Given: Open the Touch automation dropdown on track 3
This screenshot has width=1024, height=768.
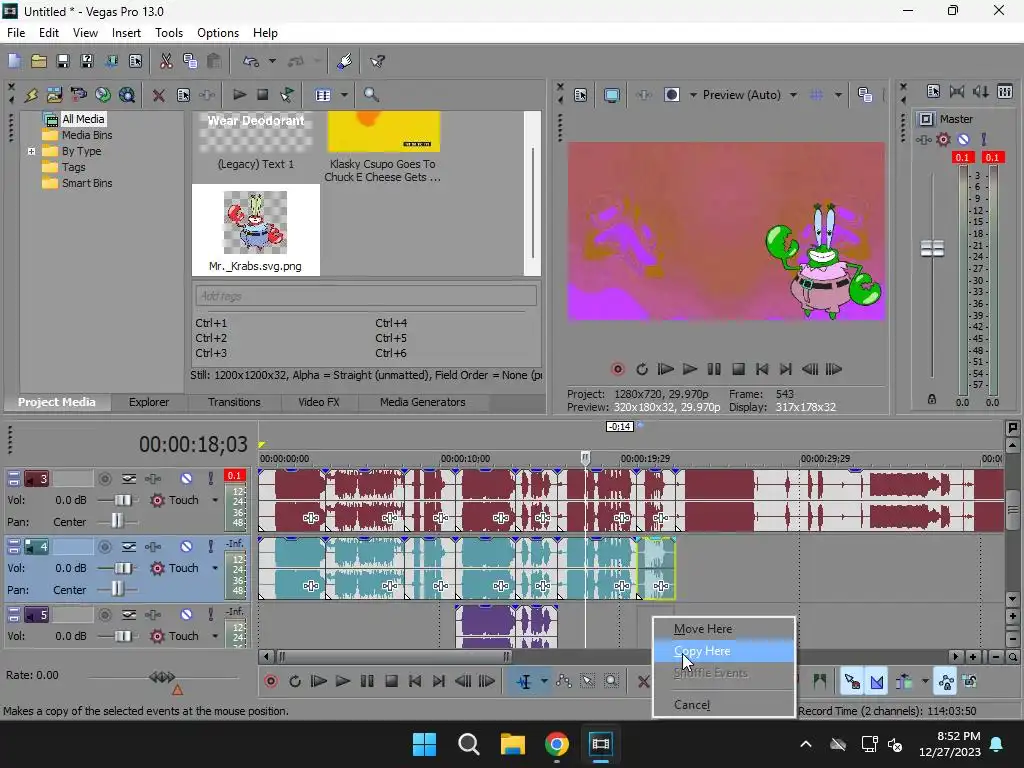Looking at the screenshot, I should click(x=215, y=500).
